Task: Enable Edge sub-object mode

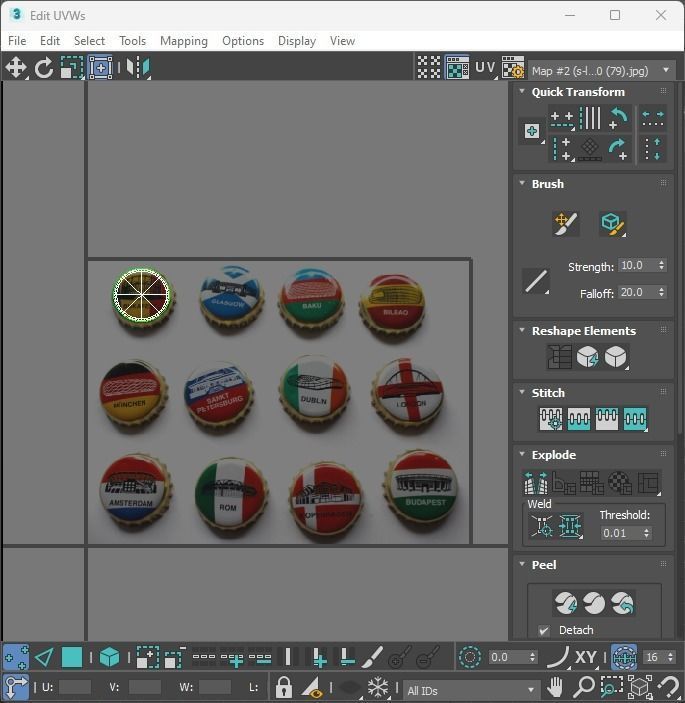Action: click(x=44, y=657)
